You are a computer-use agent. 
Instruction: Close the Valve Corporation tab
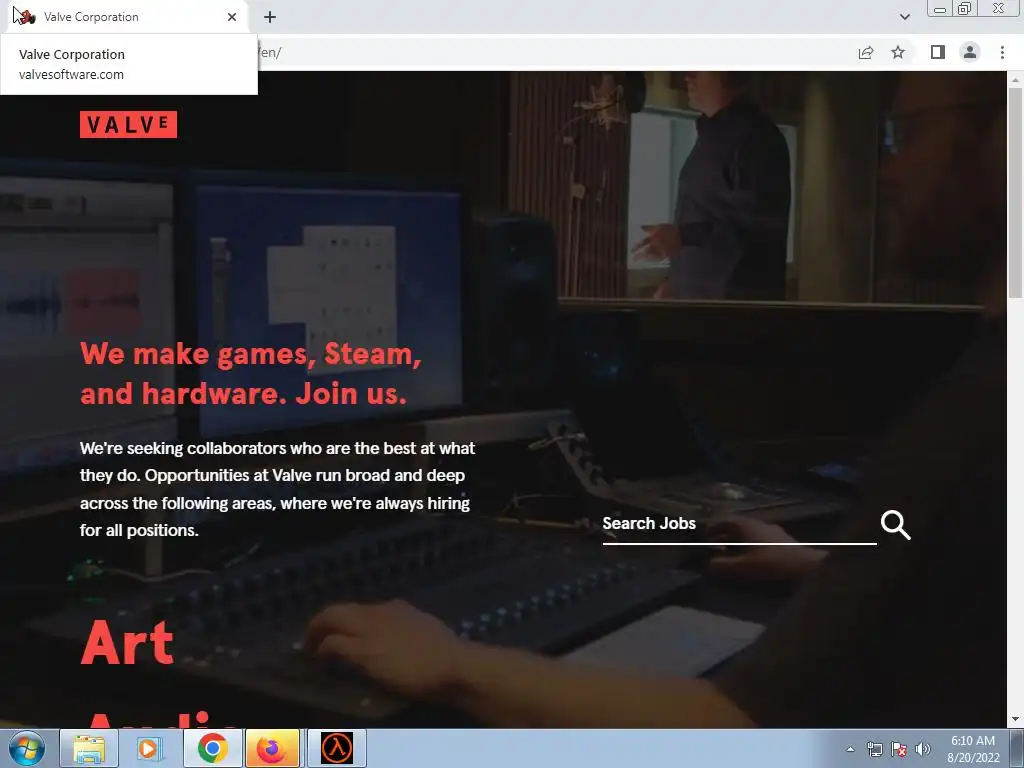point(232,17)
